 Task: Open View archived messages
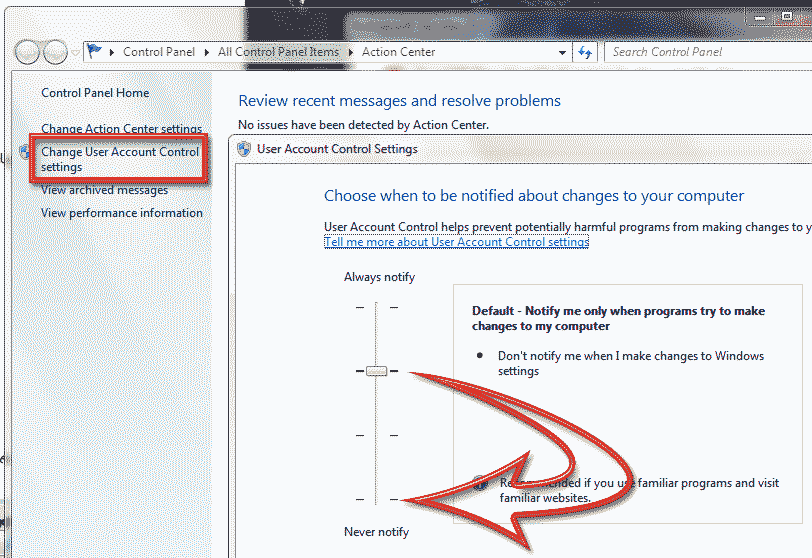[104, 190]
